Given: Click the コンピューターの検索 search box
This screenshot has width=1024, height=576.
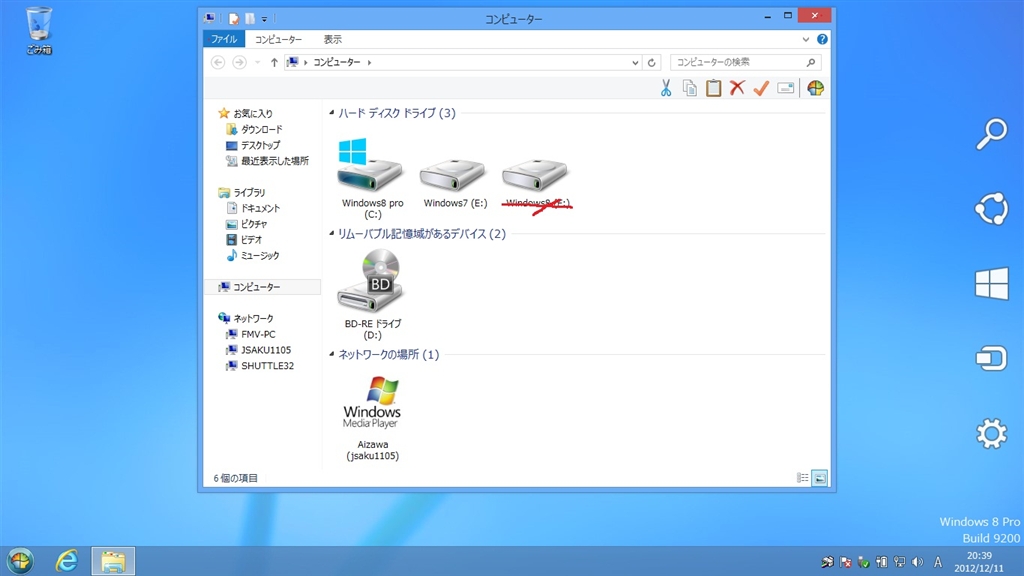Looking at the screenshot, I should [745, 62].
